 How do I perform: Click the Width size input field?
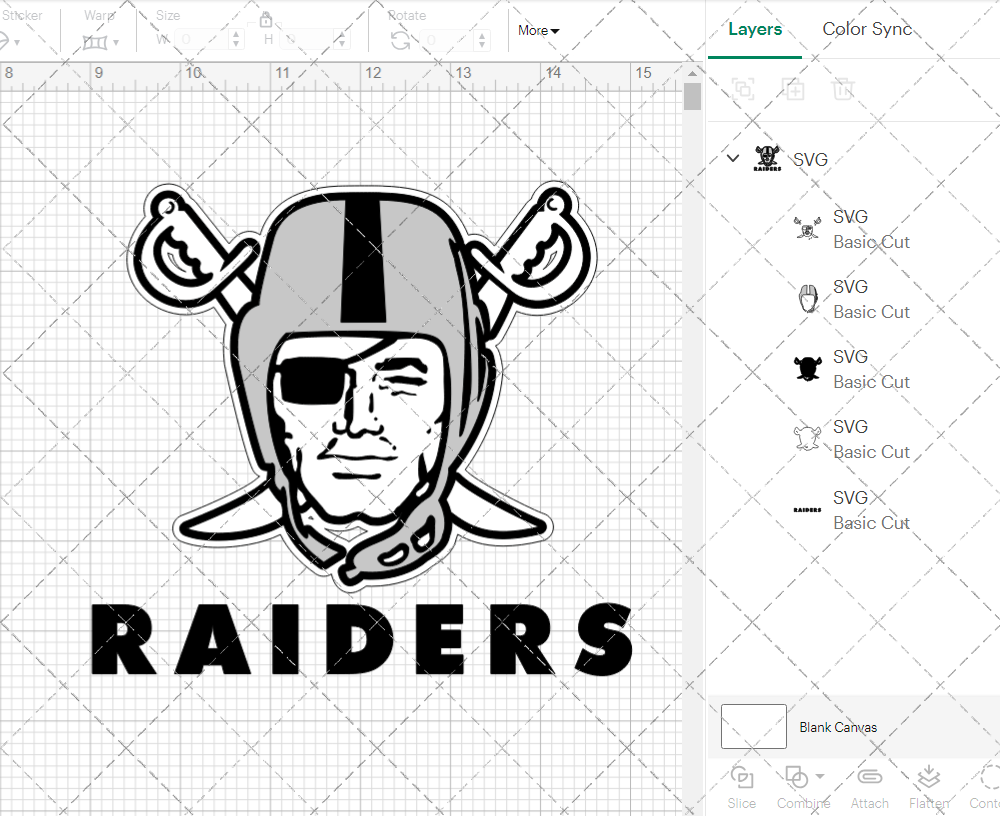[201, 40]
